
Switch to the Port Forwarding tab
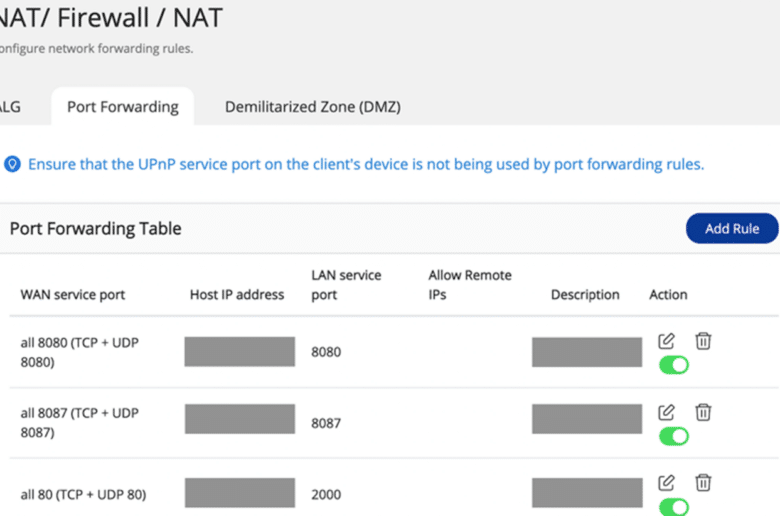coord(122,106)
